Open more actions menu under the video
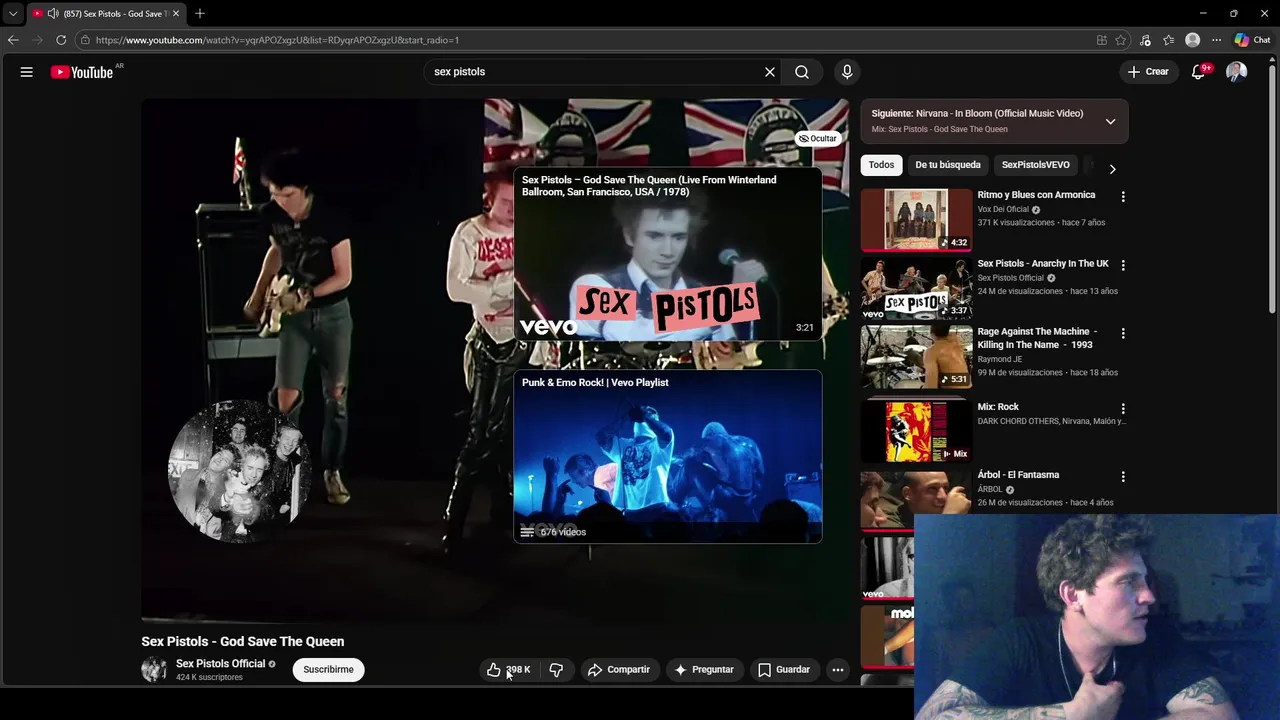This screenshot has height=720, width=1280. 838,670
